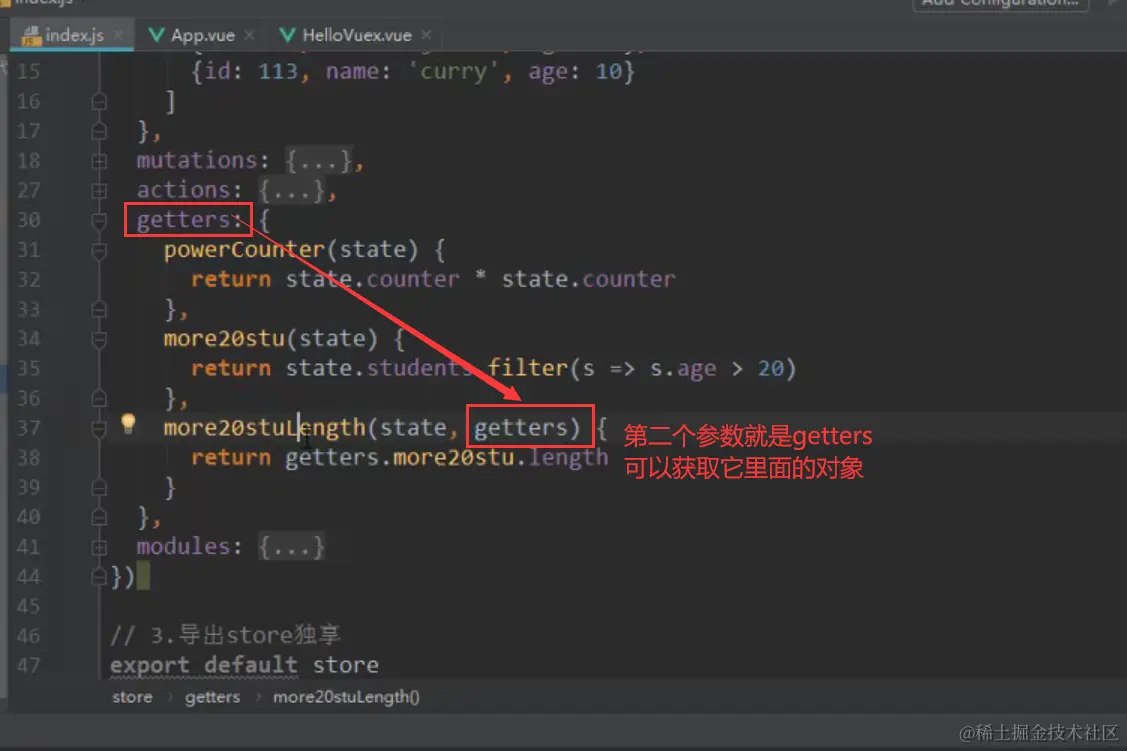Click the 'modules' key on line 41
Image resolution: width=1127 pixels, height=751 pixels.
pos(184,547)
